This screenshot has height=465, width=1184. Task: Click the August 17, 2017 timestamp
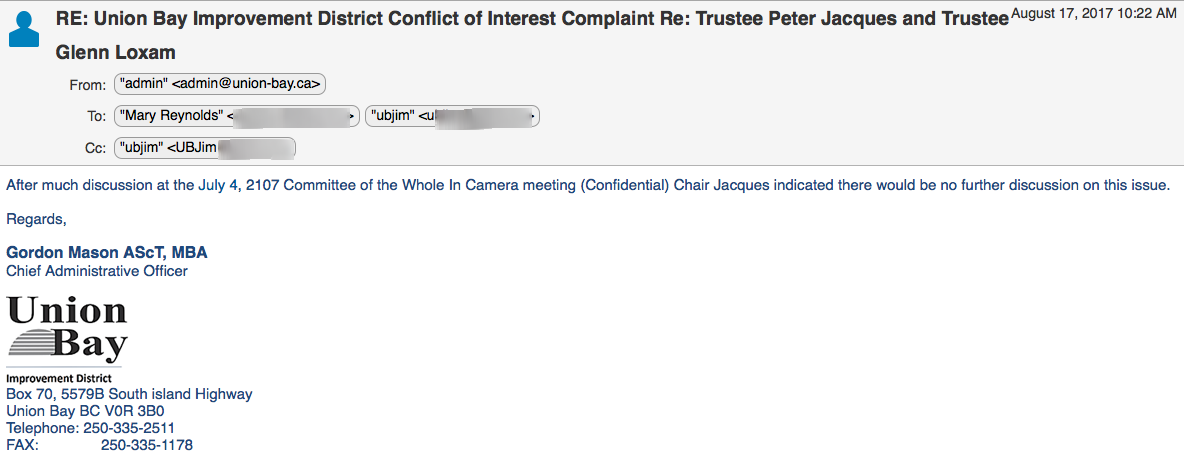click(x=1095, y=12)
